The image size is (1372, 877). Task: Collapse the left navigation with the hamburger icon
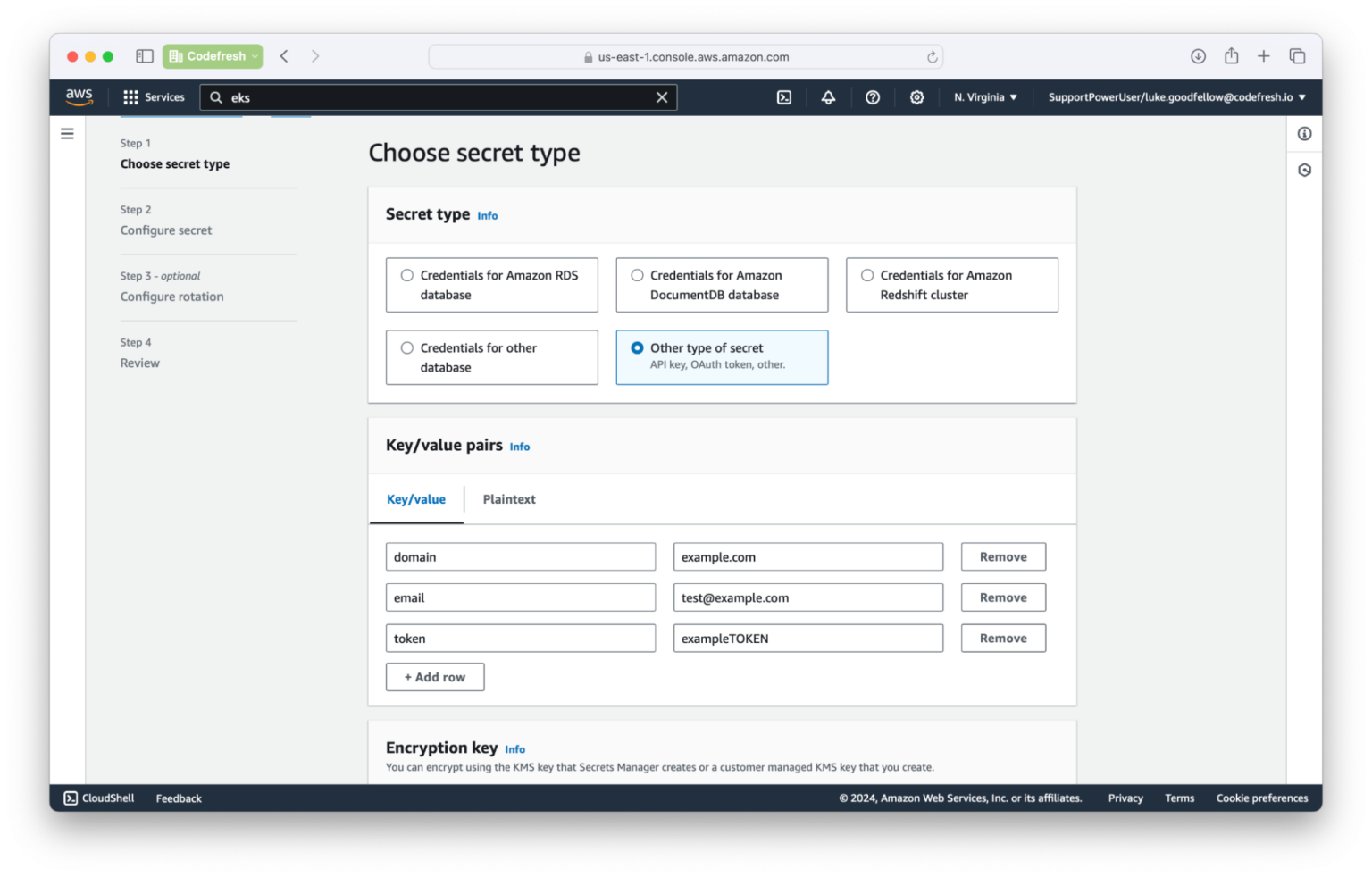67,132
